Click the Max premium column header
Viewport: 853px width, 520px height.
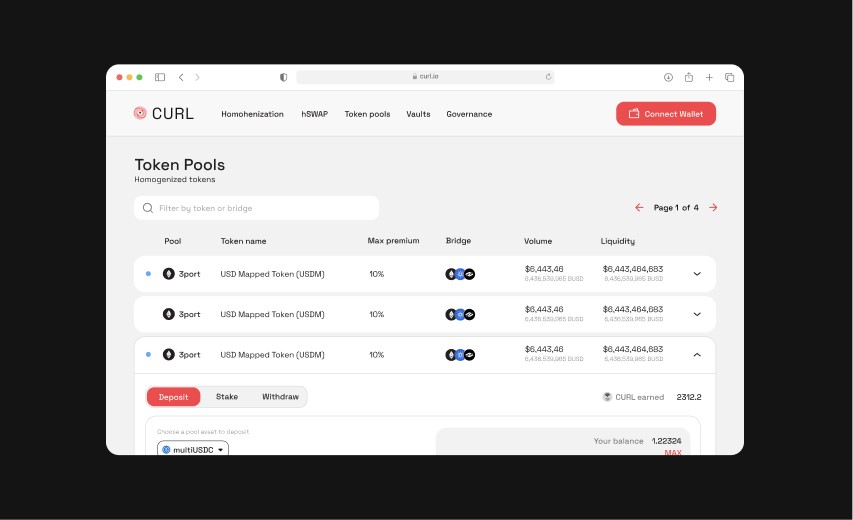393,240
